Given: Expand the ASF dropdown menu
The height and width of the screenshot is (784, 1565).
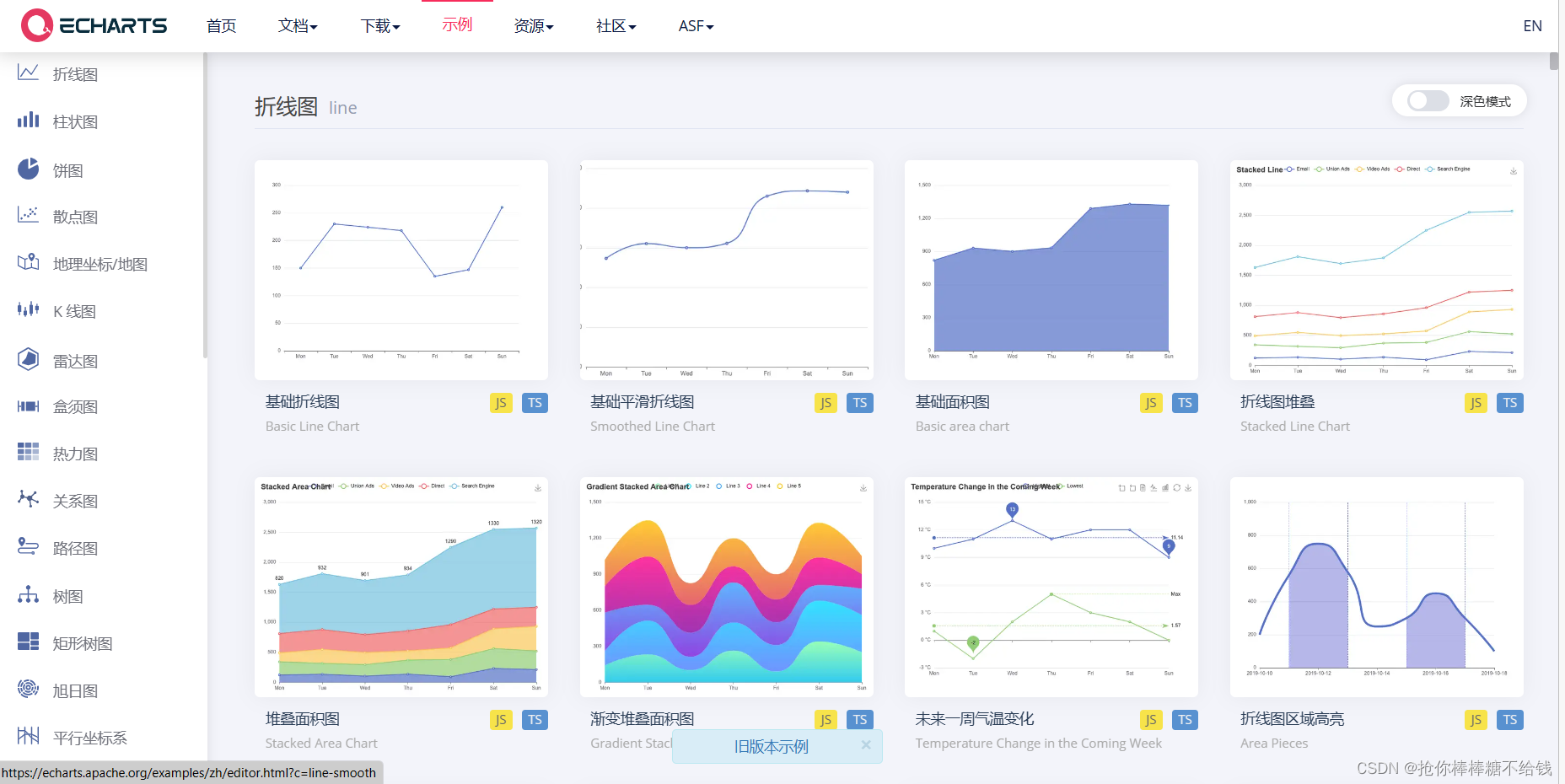Looking at the screenshot, I should tap(696, 26).
